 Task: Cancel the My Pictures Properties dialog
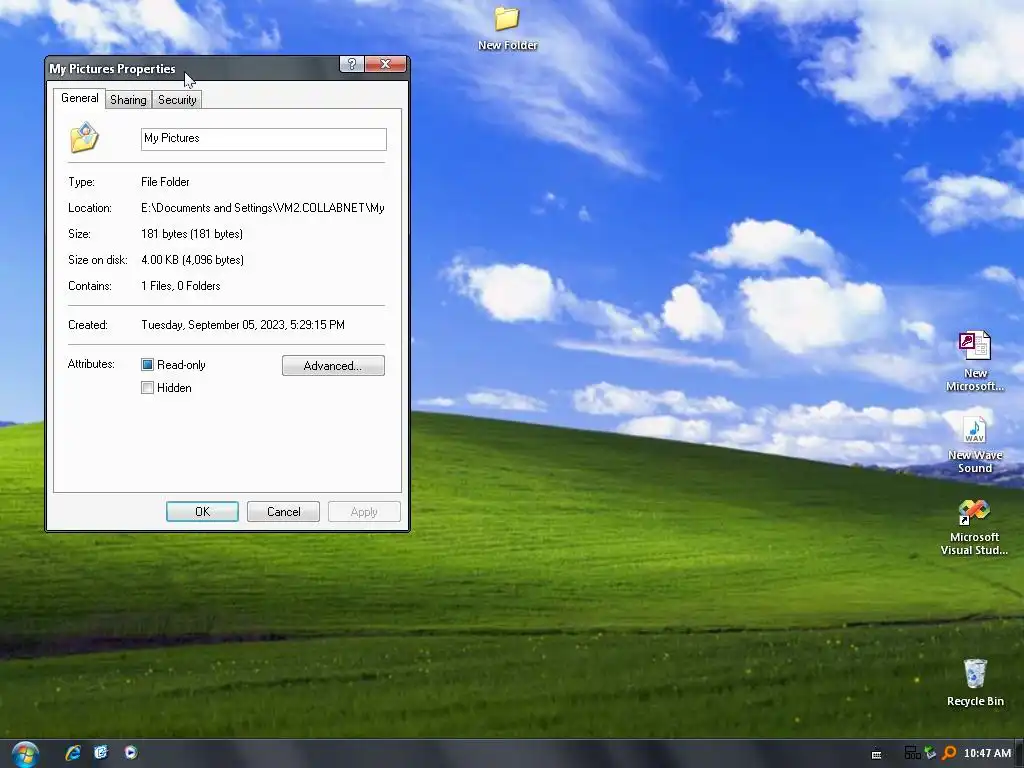[x=283, y=511]
